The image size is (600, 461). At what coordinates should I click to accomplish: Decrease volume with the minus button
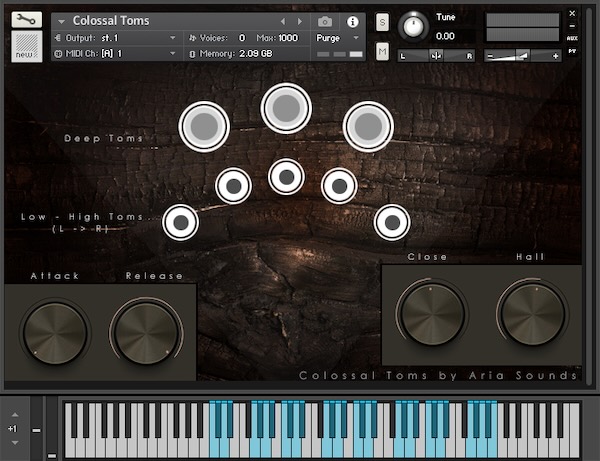pyautogui.click(x=490, y=57)
